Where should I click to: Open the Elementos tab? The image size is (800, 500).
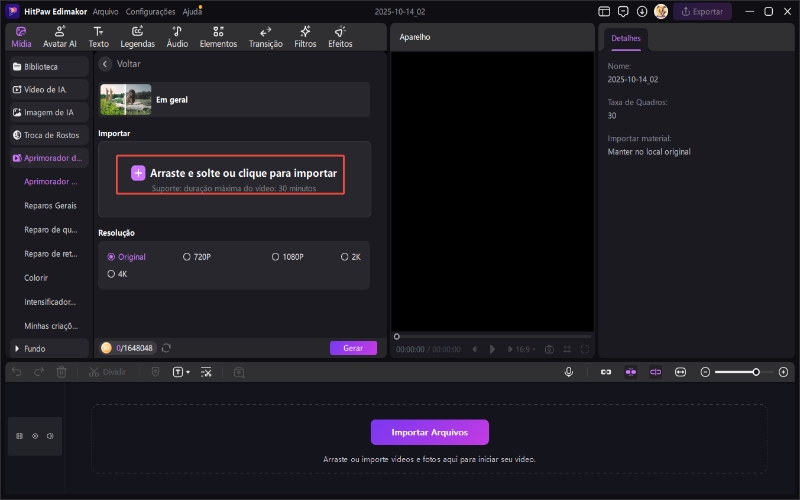click(x=218, y=37)
